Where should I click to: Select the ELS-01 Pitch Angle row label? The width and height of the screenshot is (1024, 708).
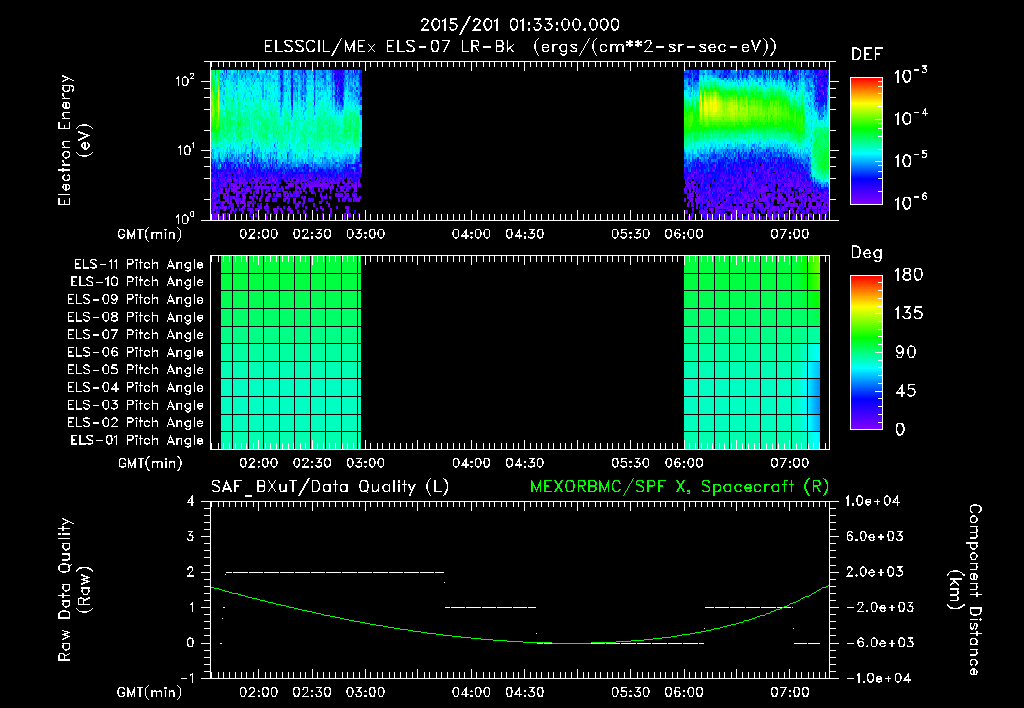[x=136, y=440]
